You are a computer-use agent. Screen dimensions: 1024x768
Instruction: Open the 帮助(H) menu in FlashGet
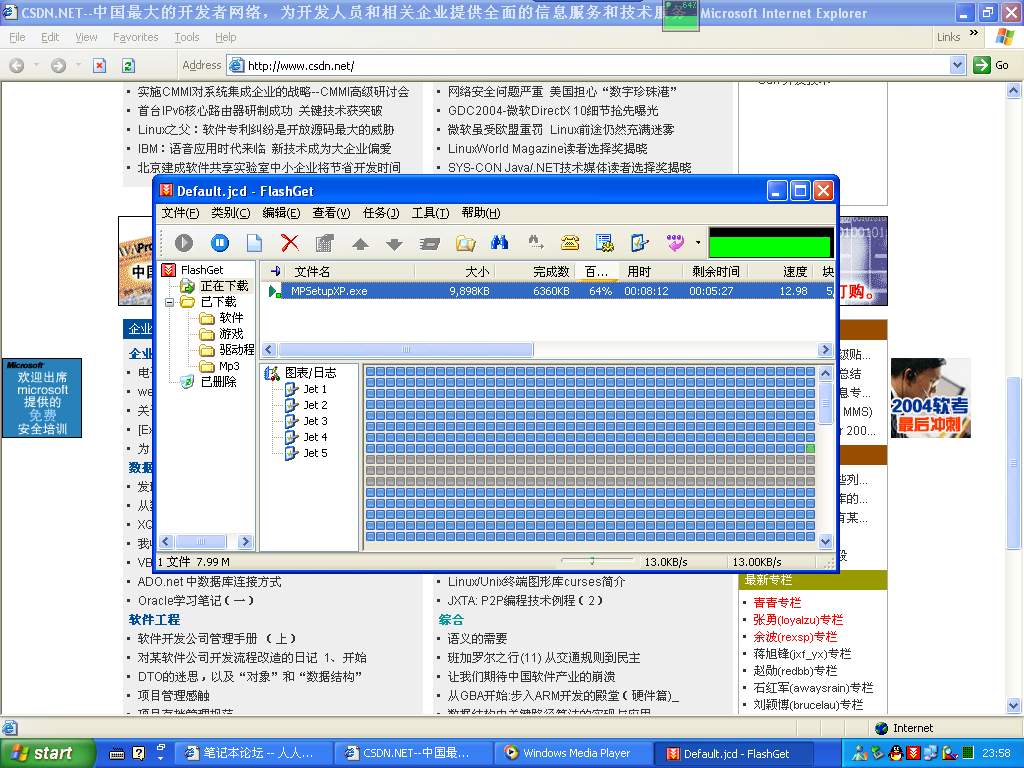pos(481,213)
